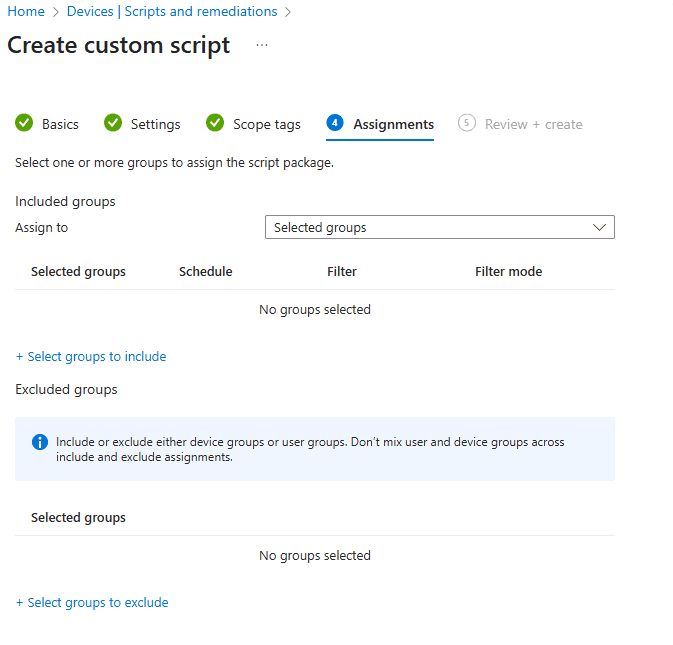
Task: Open Scripts and remediations breadcrumb
Action: pyautogui.click(x=201, y=12)
